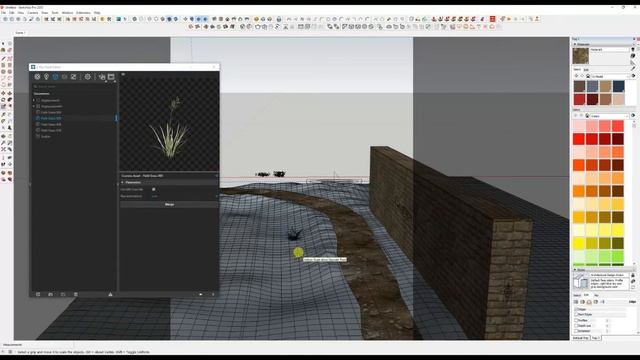Switch to Mix tab in Styles panel
The image size is (640, 360).
tap(596, 295)
